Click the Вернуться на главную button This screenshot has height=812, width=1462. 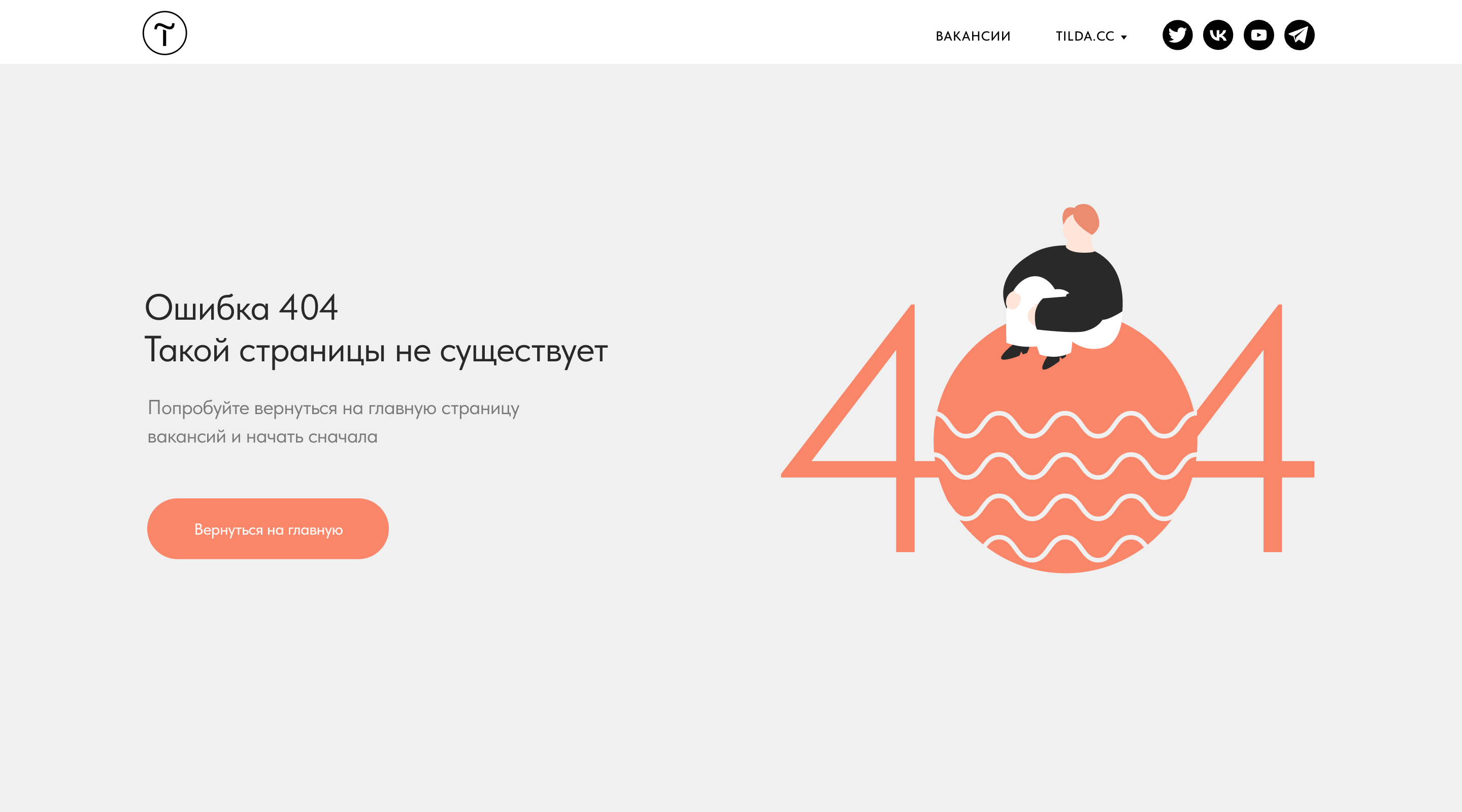(x=268, y=529)
